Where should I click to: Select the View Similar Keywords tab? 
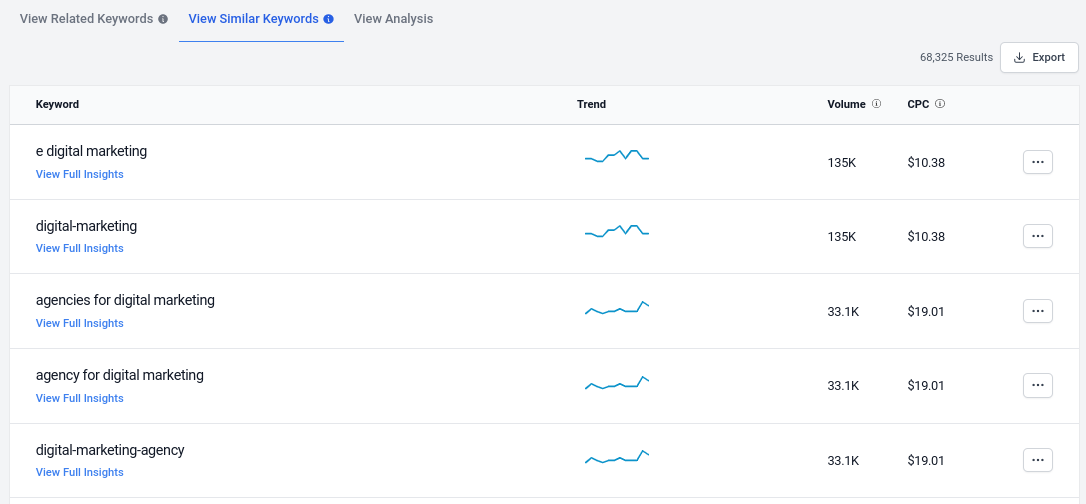[253, 19]
